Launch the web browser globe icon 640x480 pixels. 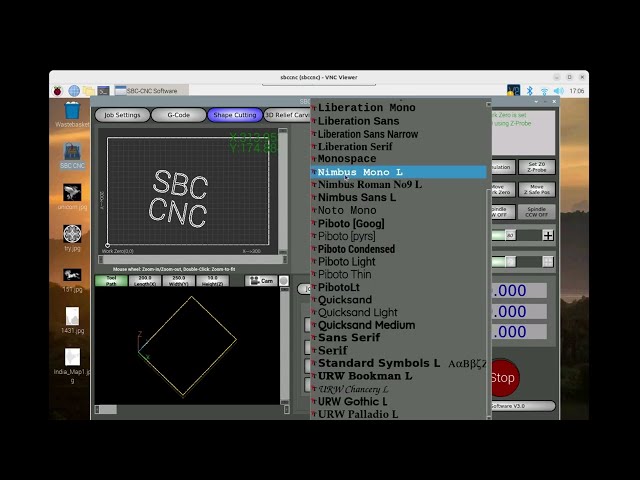[x=74, y=91]
